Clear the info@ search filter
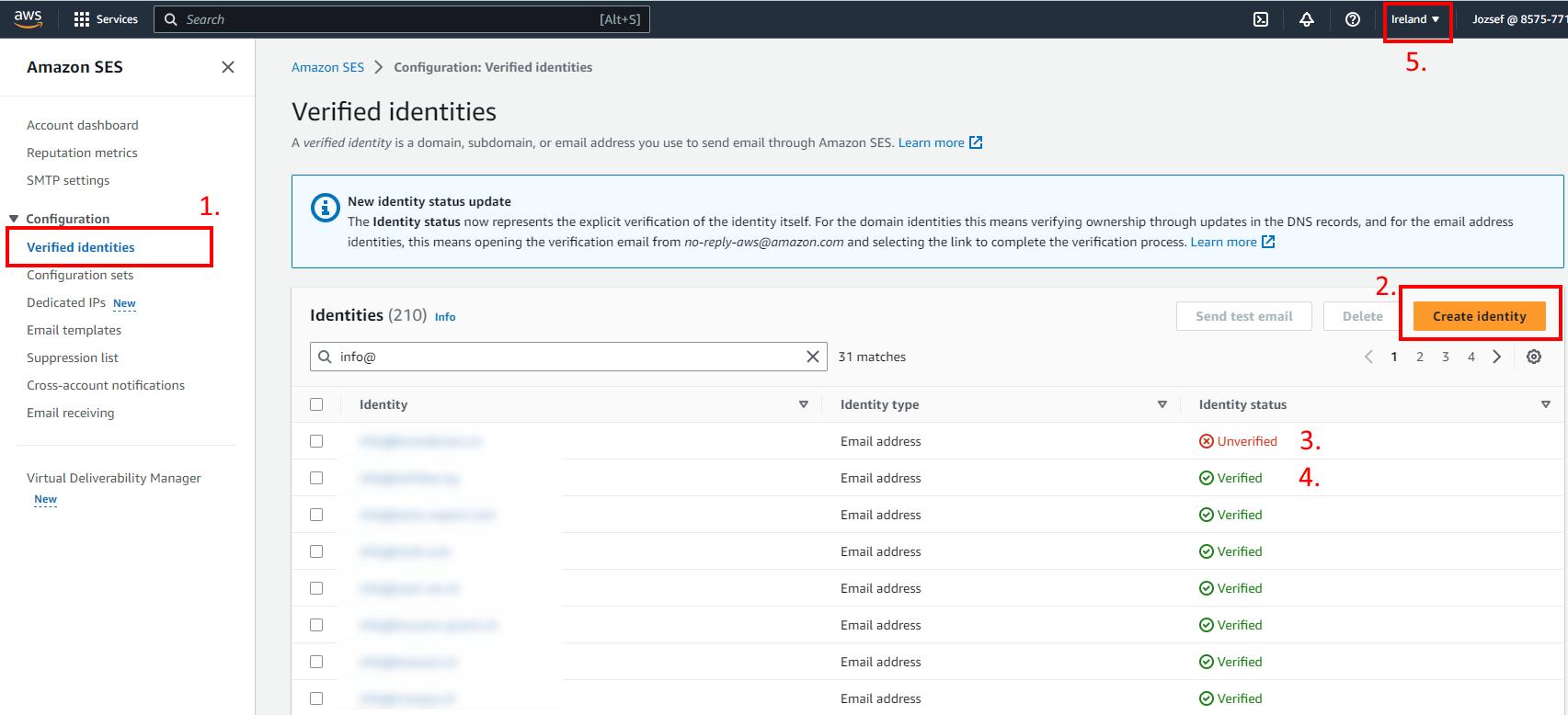Image resolution: width=1568 pixels, height=715 pixels. [x=812, y=357]
